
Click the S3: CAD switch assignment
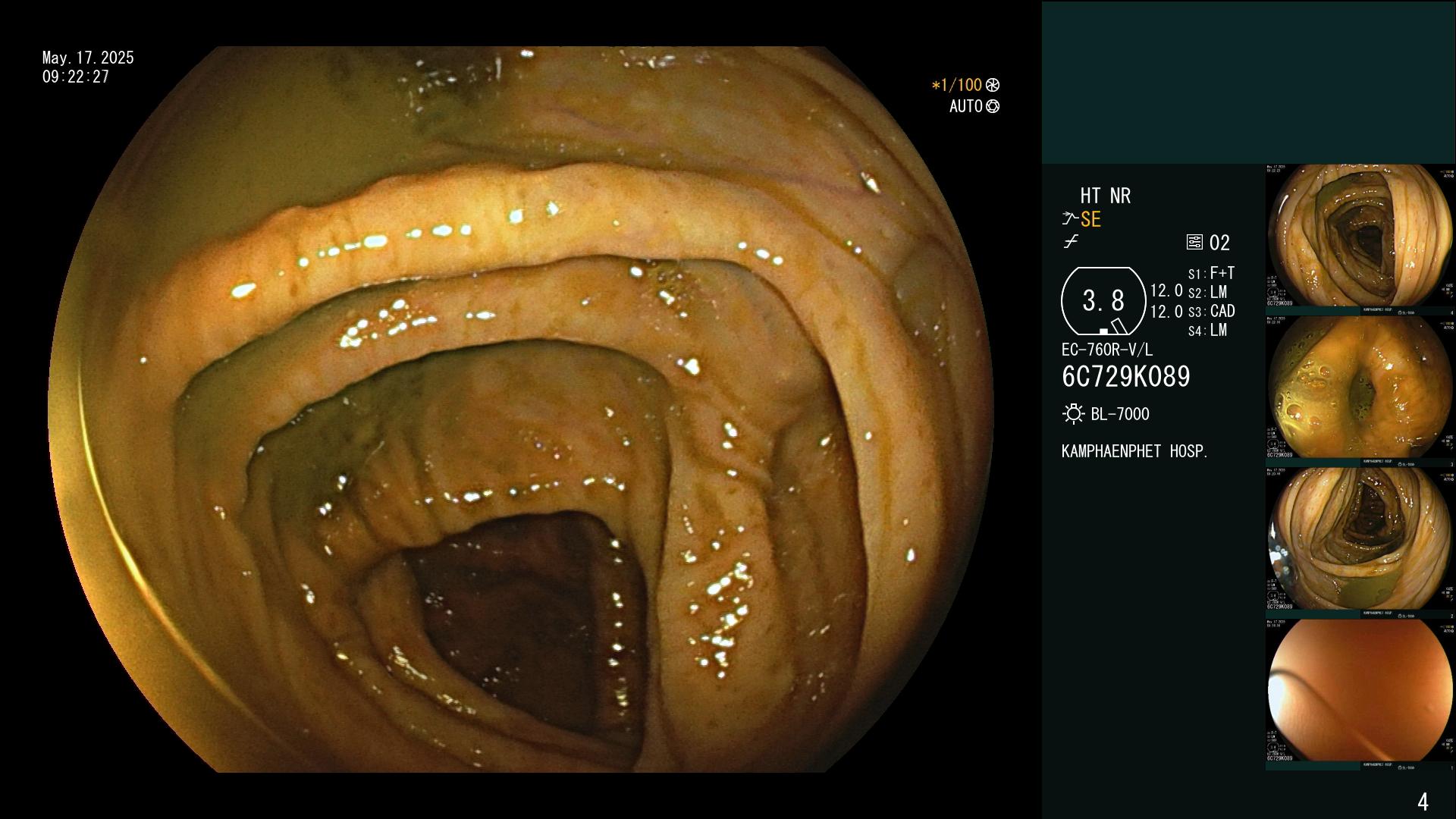click(1211, 311)
